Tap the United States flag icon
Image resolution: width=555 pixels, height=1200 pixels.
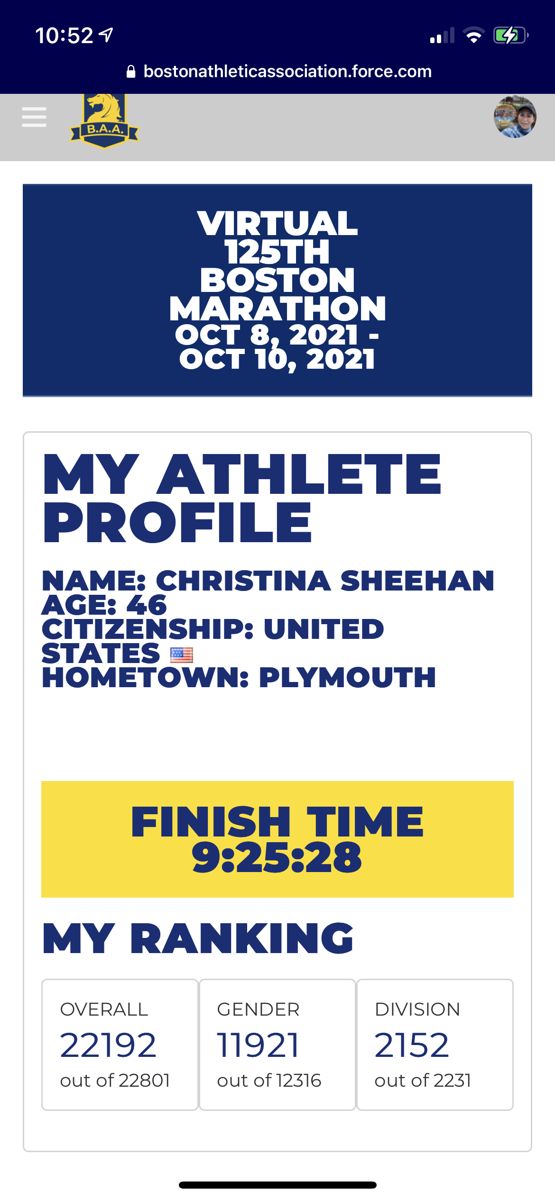click(181, 655)
